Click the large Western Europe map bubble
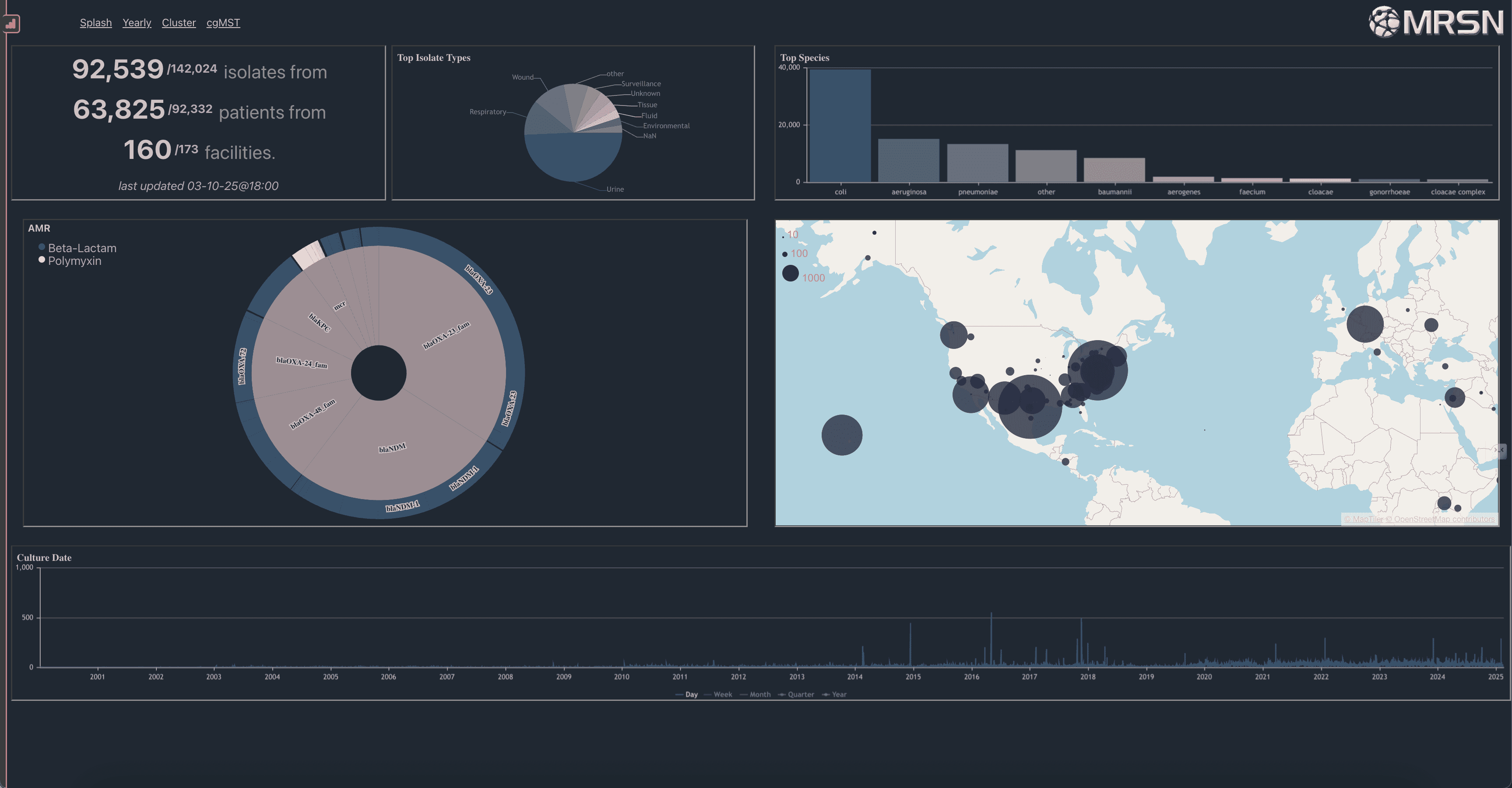 (1364, 324)
